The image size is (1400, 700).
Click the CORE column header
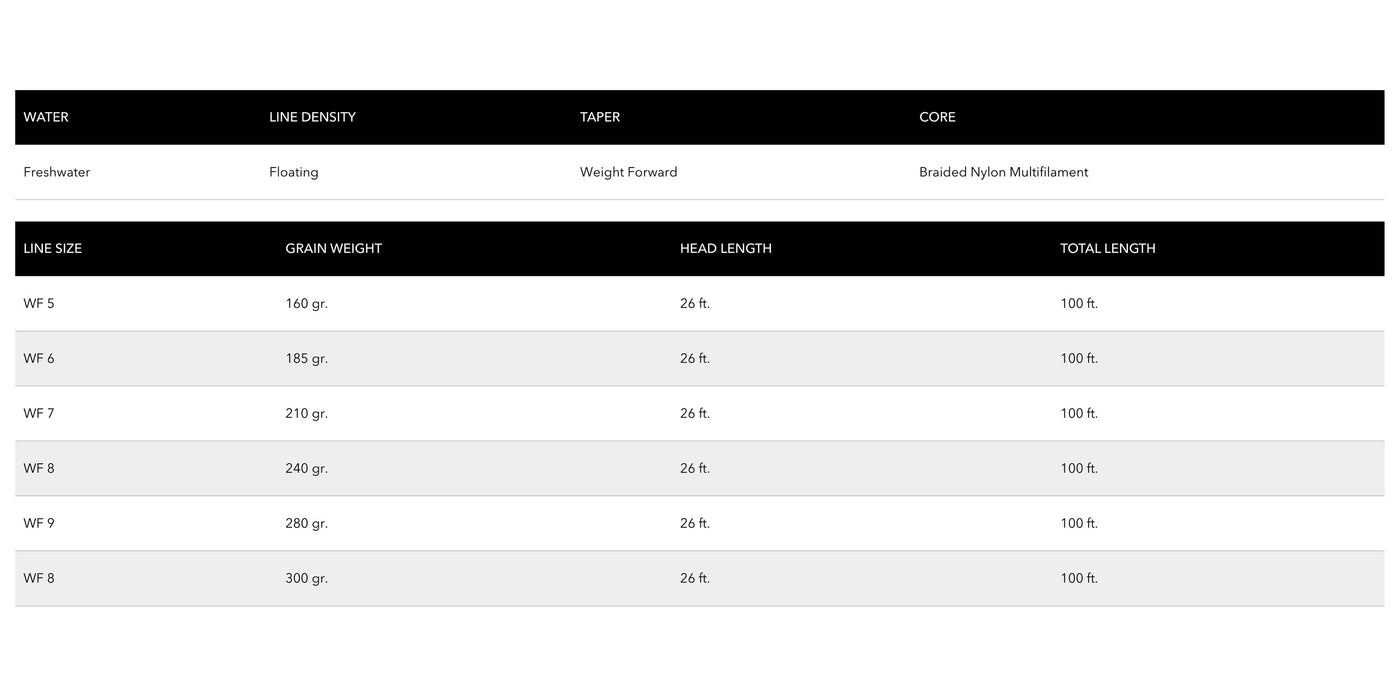937,117
